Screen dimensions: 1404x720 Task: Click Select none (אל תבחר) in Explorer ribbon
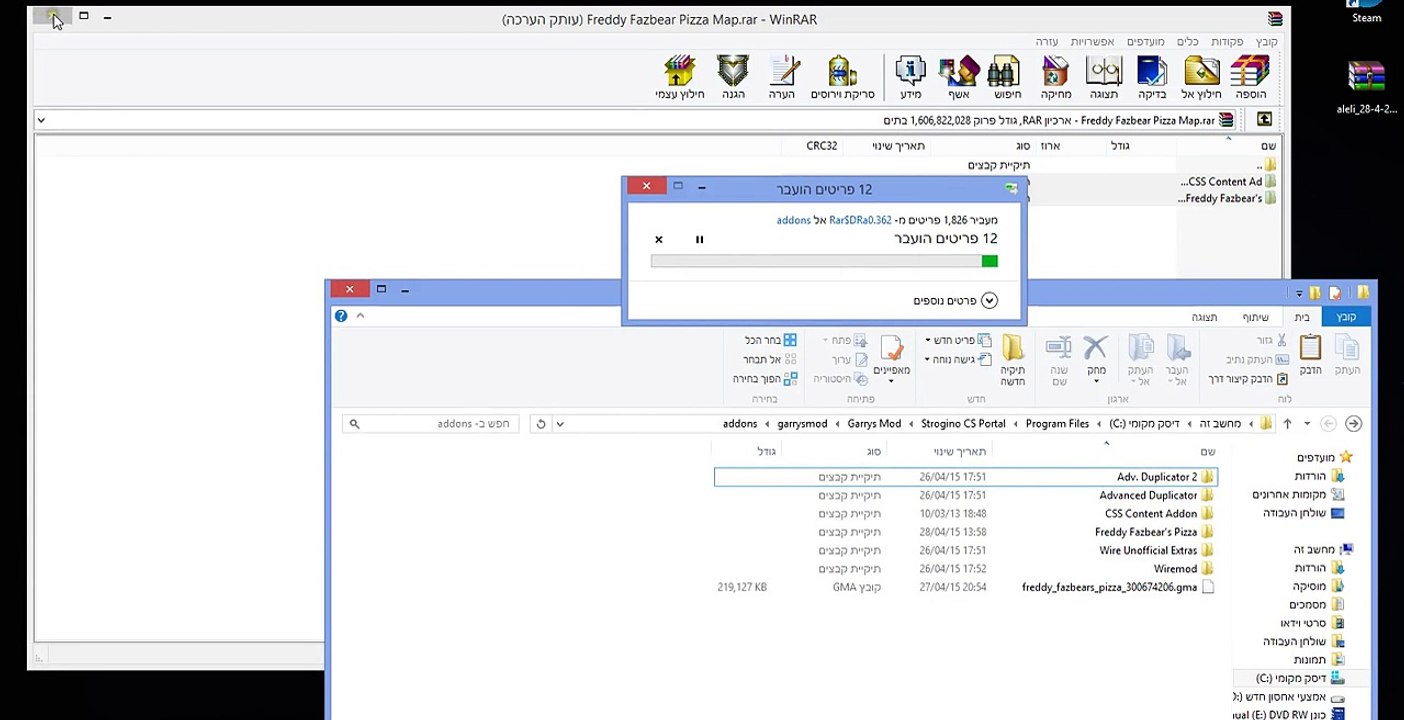(770, 359)
